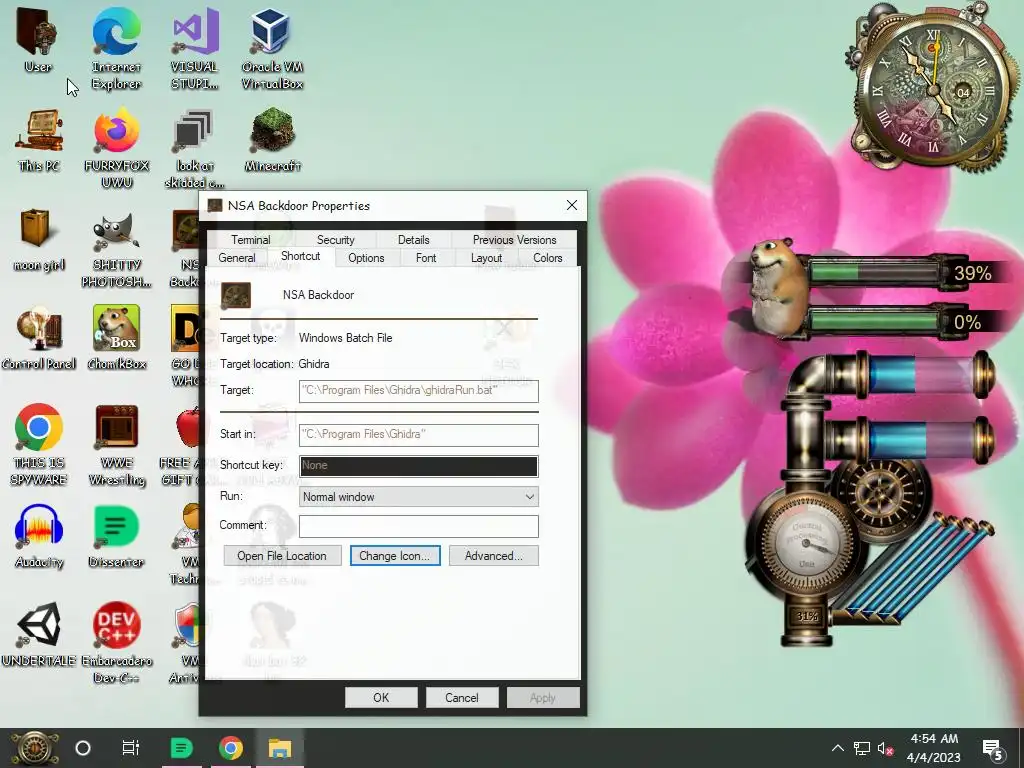Open network status tray icon
Viewport: 1024px width, 768px height.
pyautogui.click(x=862, y=748)
